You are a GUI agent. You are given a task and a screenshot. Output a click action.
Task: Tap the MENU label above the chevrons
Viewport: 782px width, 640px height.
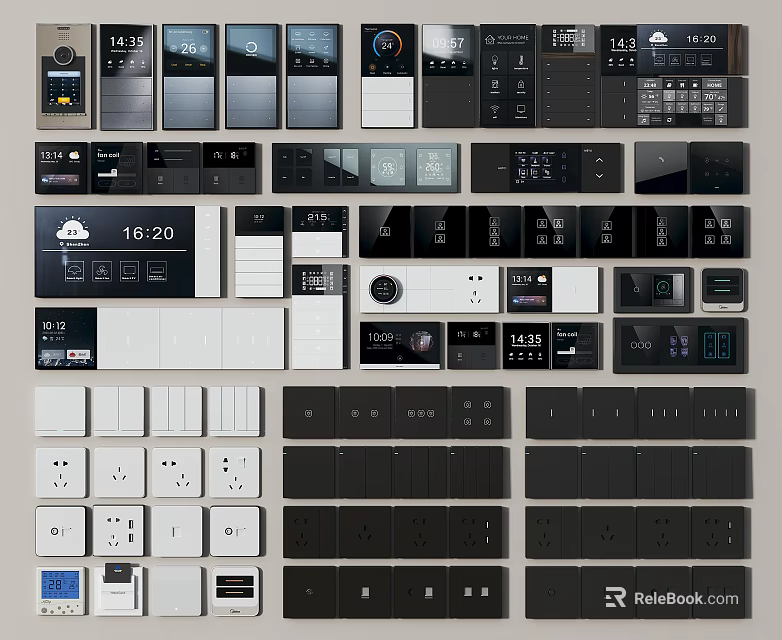[588, 150]
